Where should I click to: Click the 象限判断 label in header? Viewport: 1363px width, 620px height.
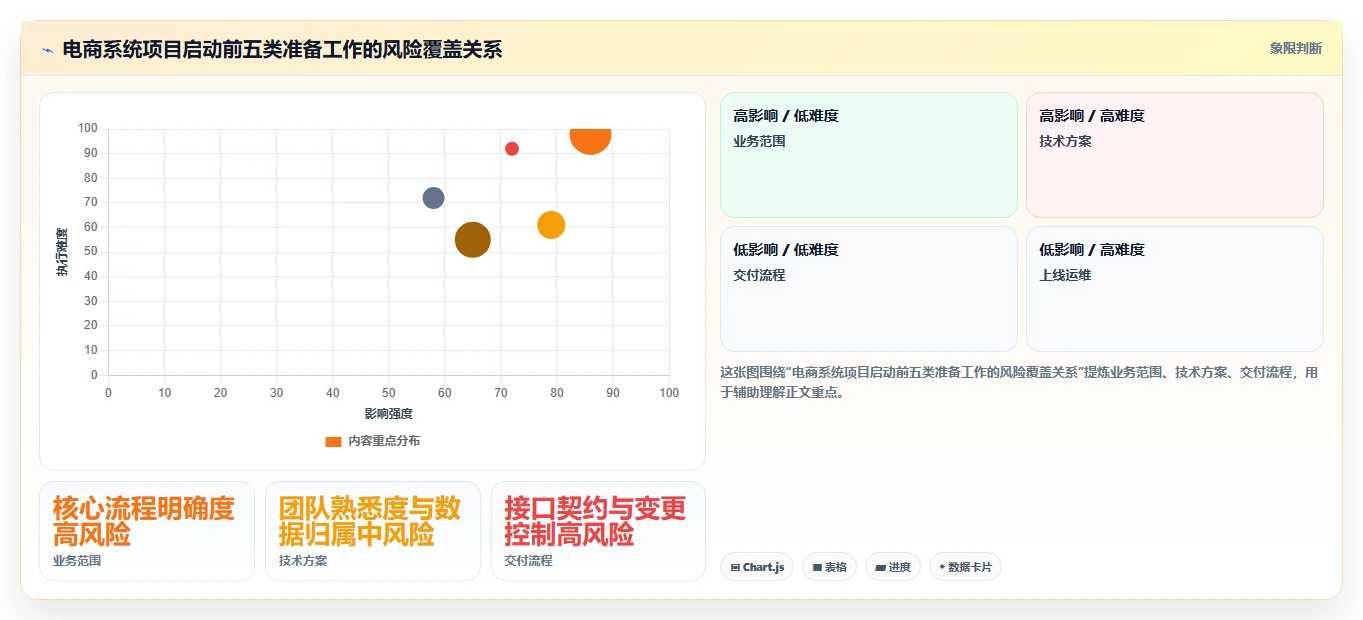tap(1295, 48)
